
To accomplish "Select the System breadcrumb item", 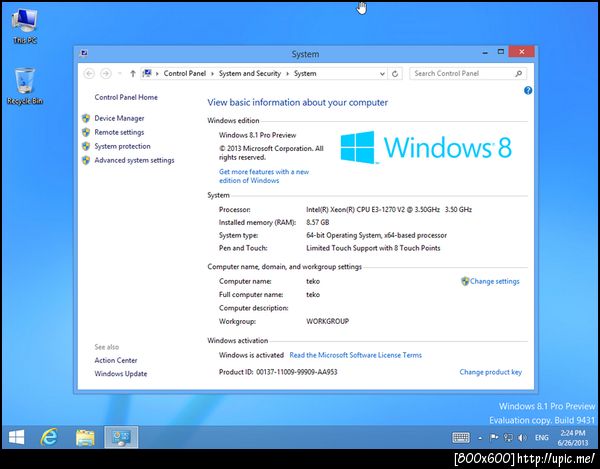I will pos(305,73).
